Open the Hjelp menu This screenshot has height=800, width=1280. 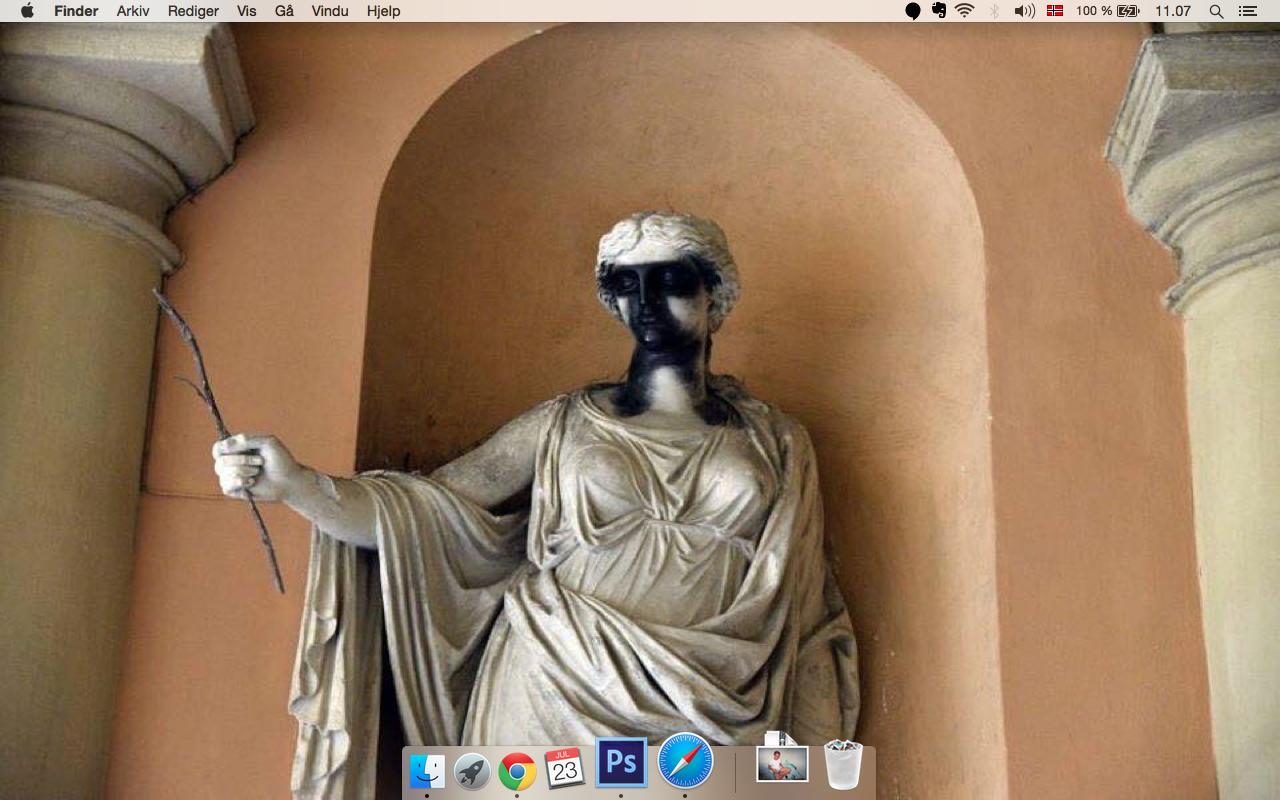pyautogui.click(x=383, y=11)
